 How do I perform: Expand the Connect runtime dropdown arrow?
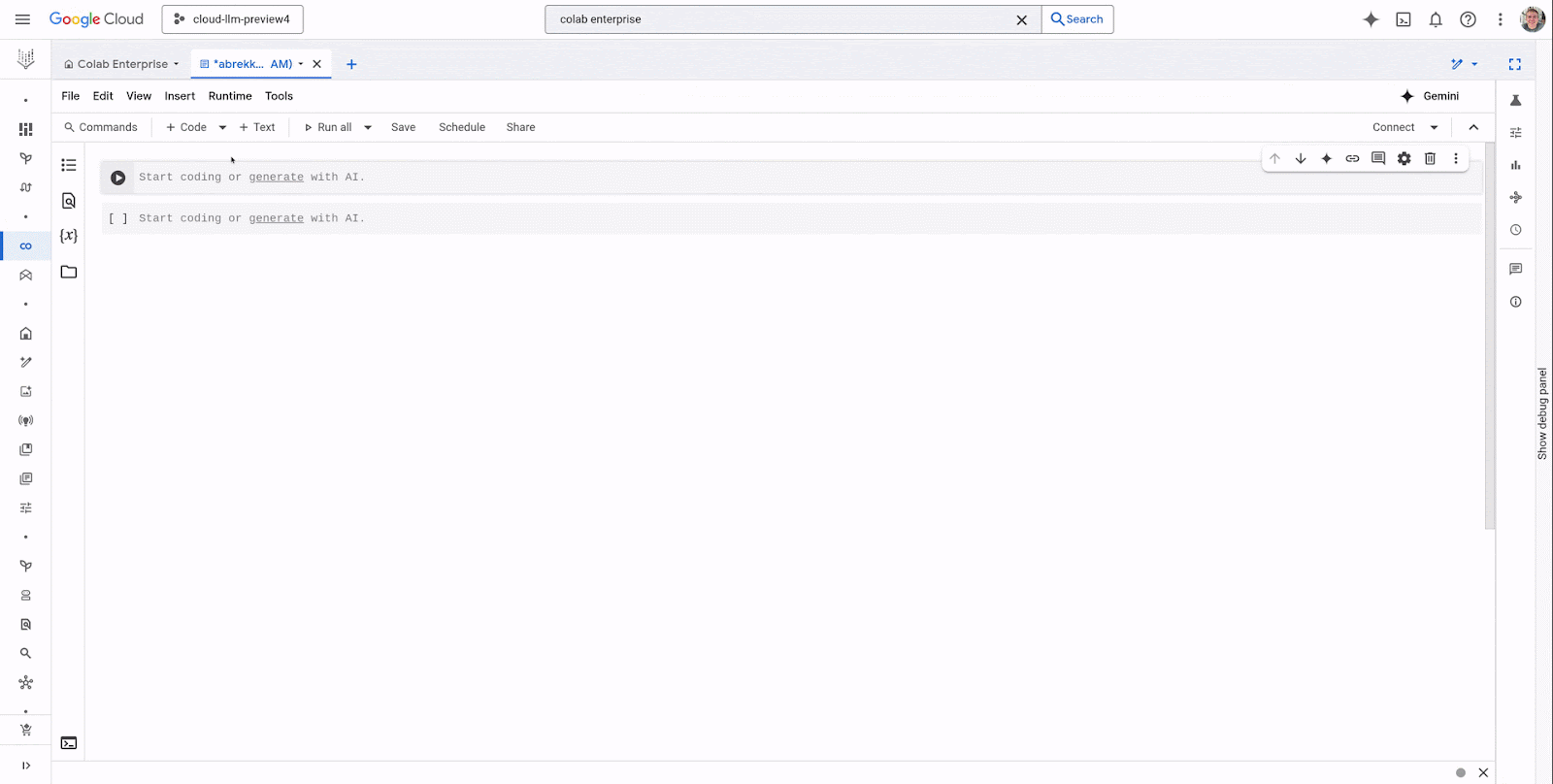coord(1434,127)
